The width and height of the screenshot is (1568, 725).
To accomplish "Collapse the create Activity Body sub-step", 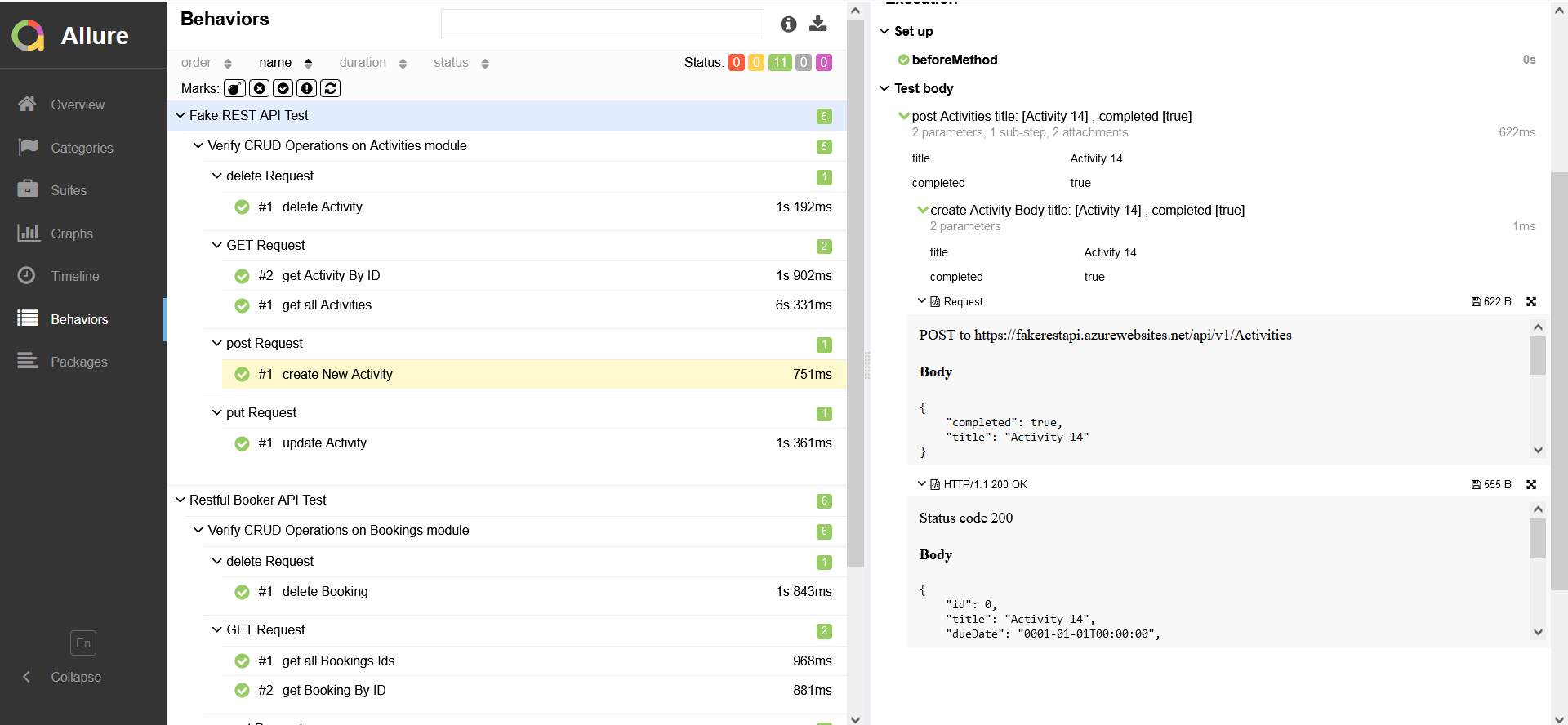I will tap(923, 210).
